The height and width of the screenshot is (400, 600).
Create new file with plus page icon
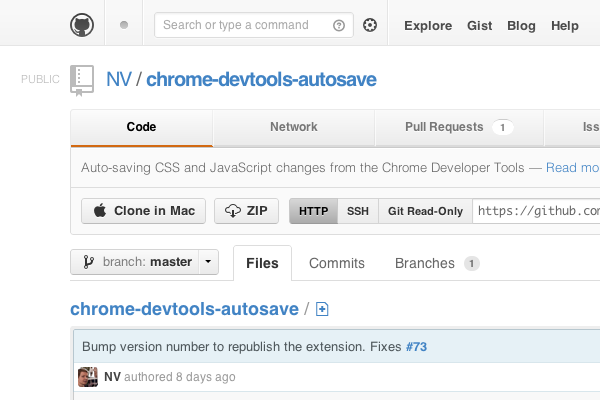point(322,309)
